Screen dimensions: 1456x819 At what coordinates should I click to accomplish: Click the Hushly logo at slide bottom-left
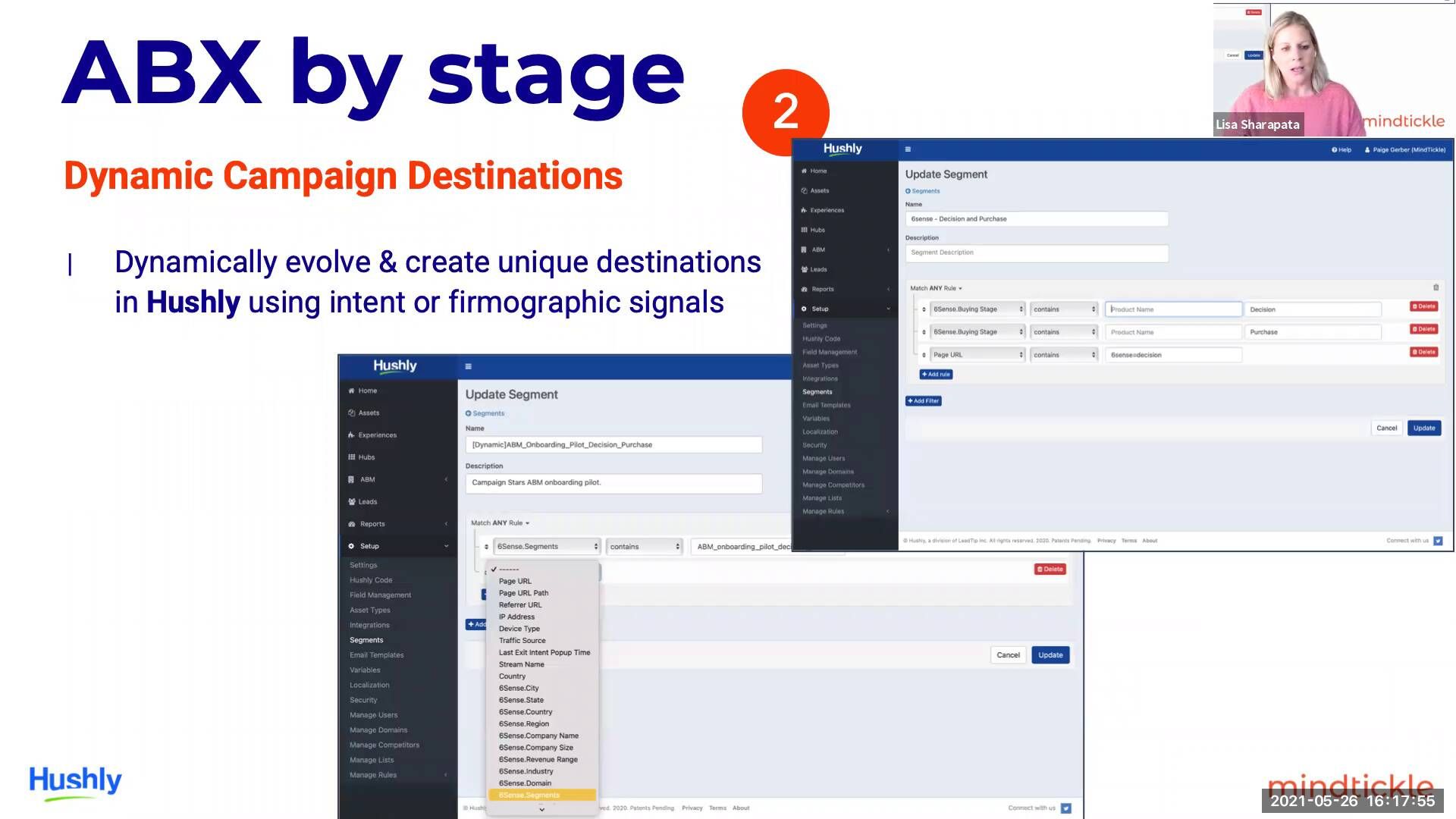point(75,781)
